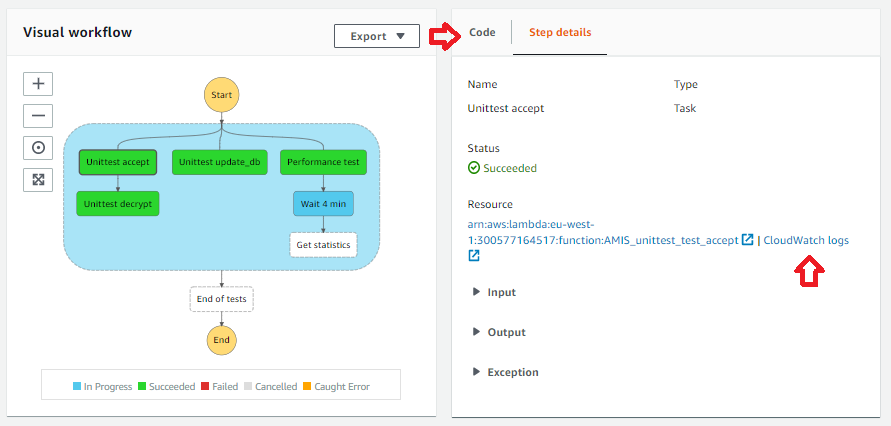Screen dimensions: 891x426
Task: Click the Get statistics step node
Action: (322, 244)
